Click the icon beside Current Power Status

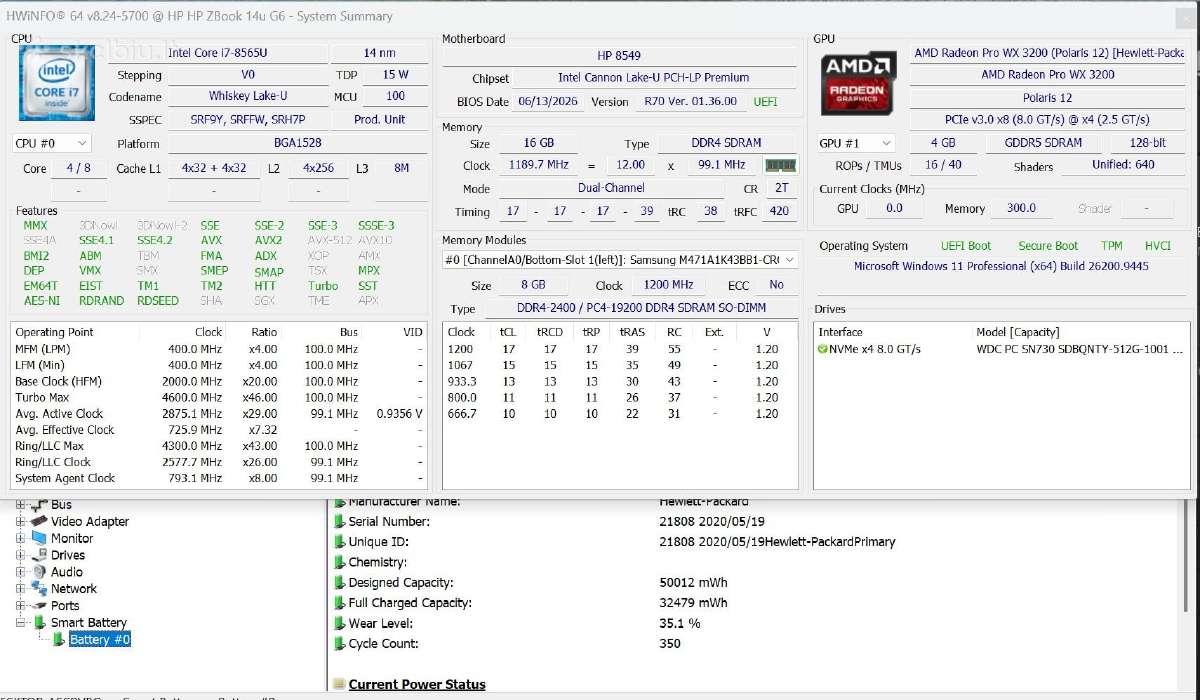tap(338, 685)
